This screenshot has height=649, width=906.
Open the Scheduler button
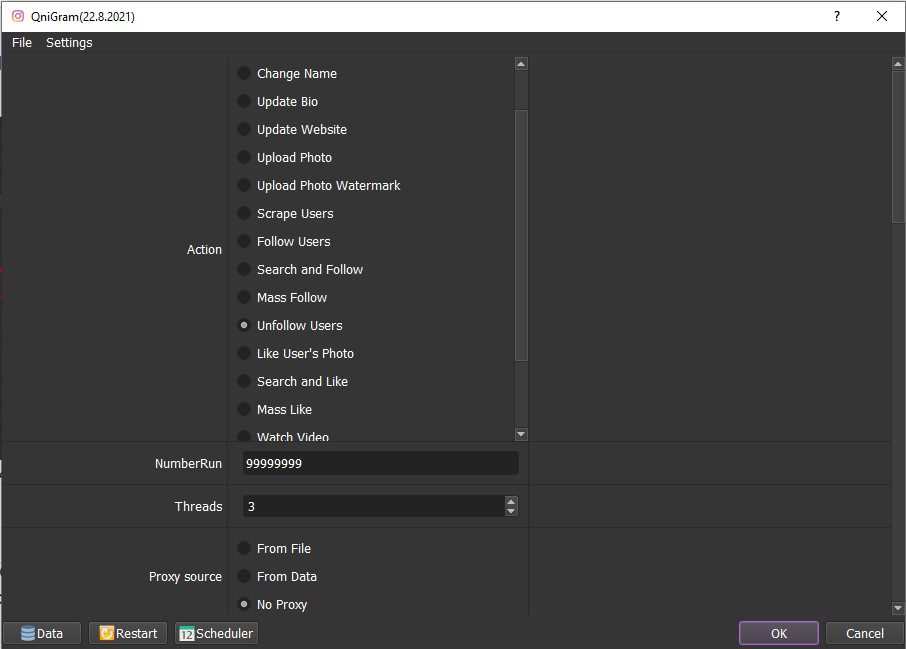(x=216, y=633)
